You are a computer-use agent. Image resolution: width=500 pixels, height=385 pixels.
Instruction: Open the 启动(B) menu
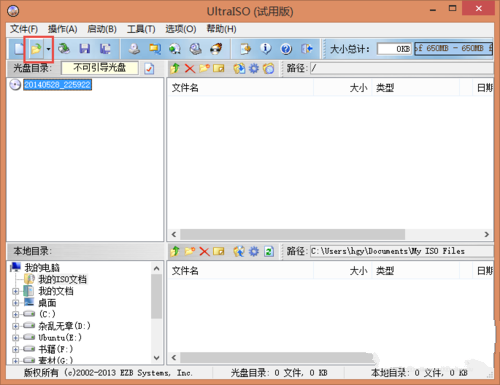point(102,29)
